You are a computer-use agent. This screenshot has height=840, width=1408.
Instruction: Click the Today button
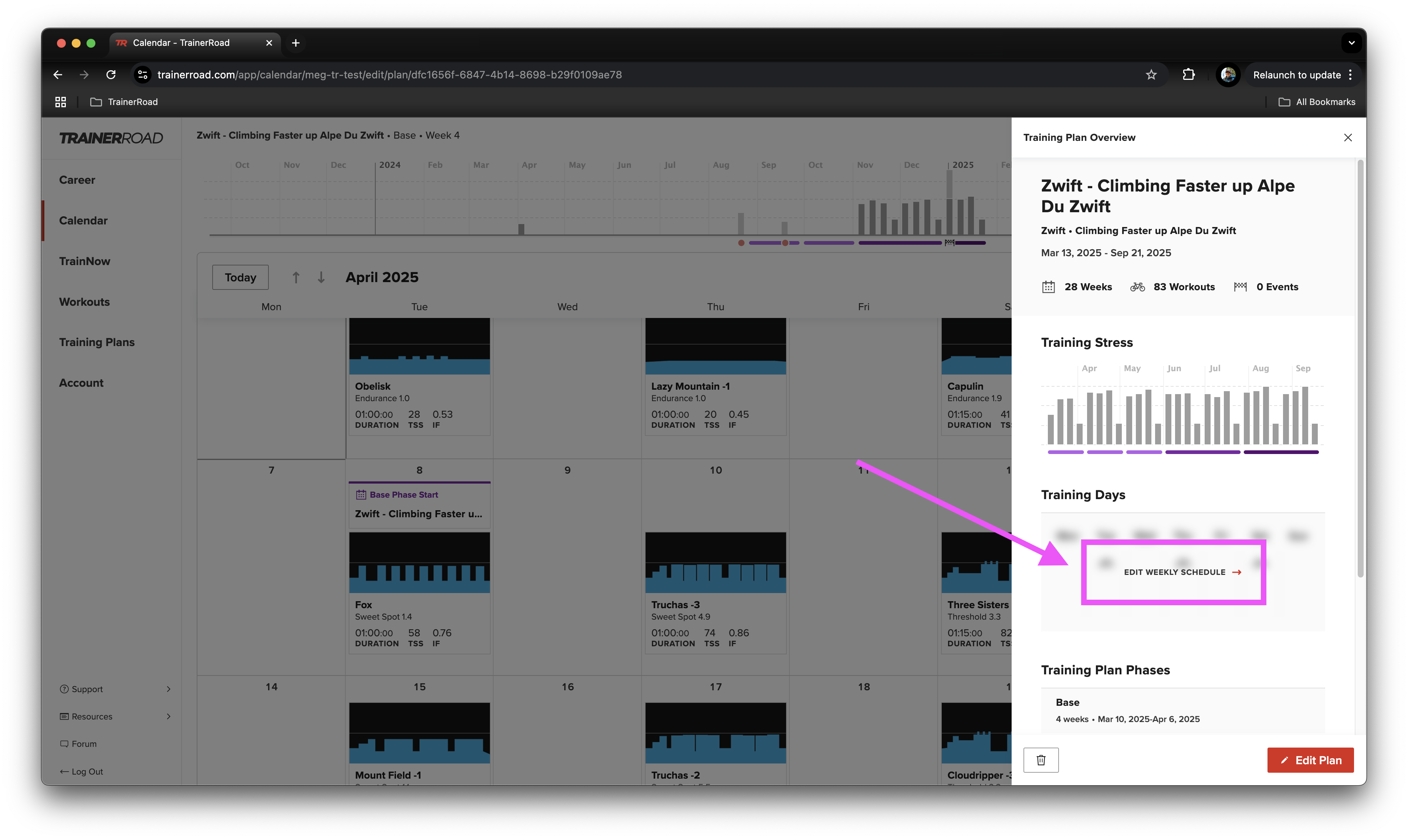click(240, 277)
